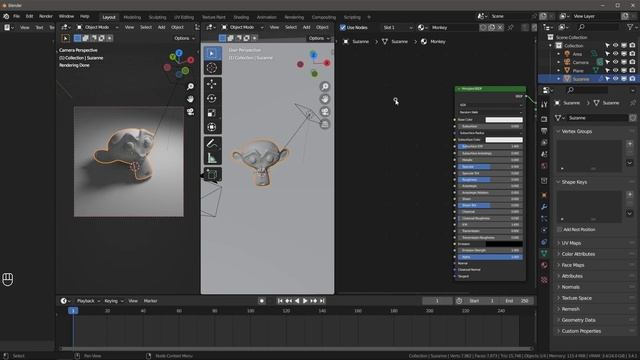Open Options dropdown in gray viewport
The width and height of the screenshot is (640, 360).
click(x=319, y=38)
